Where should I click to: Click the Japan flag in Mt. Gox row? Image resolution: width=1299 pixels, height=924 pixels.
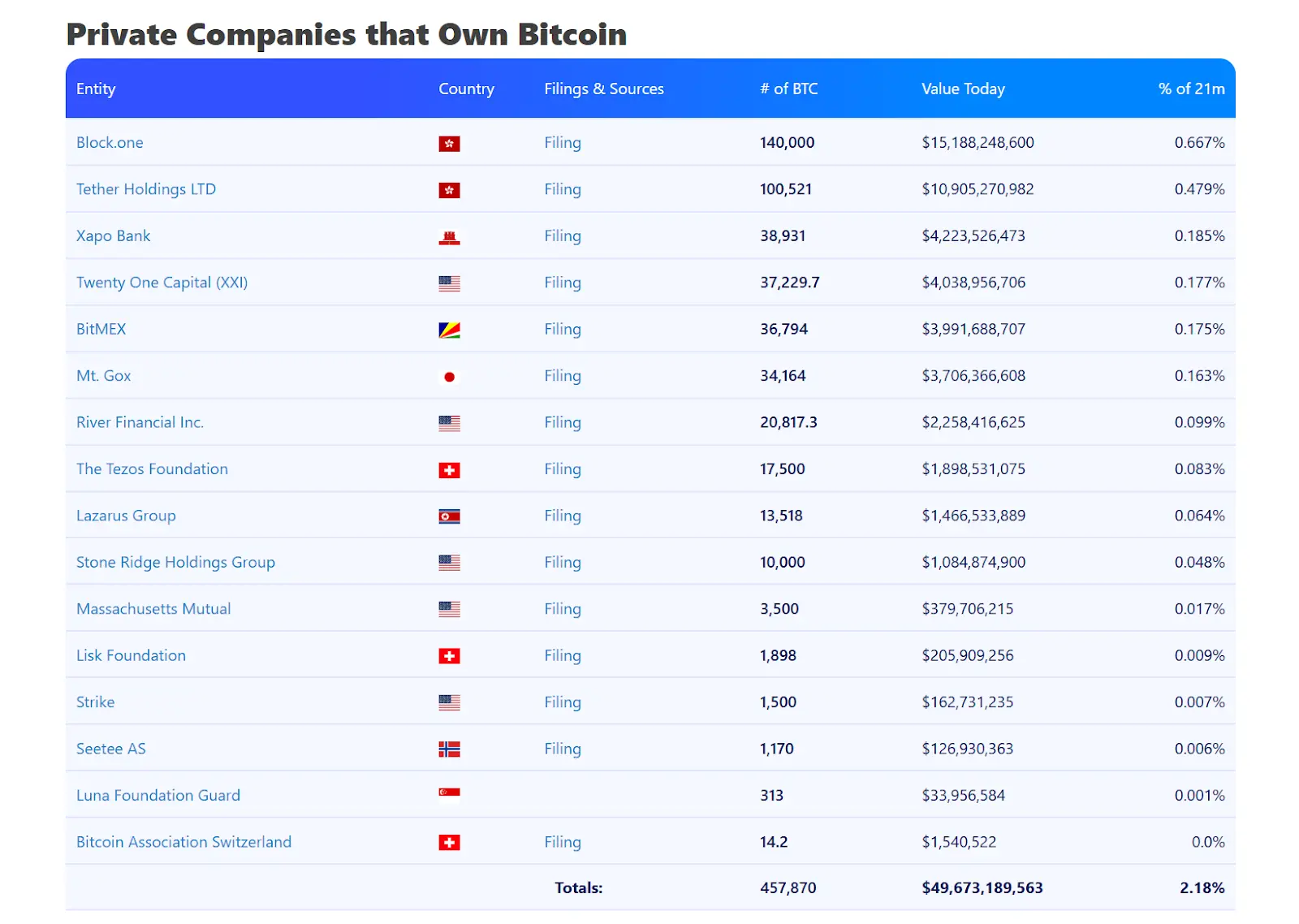click(449, 377)
